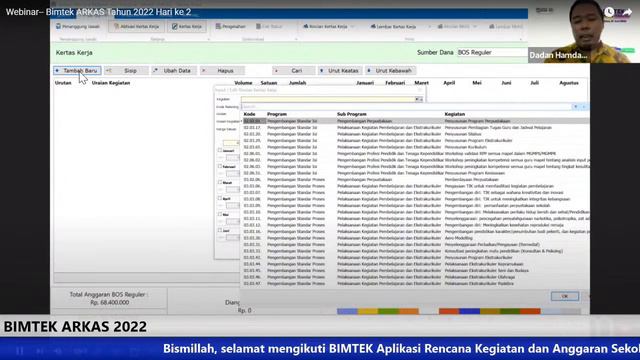
Task: Expand the Rincian Kertas Kerja dropdown arrow
Action: (352, 27)
